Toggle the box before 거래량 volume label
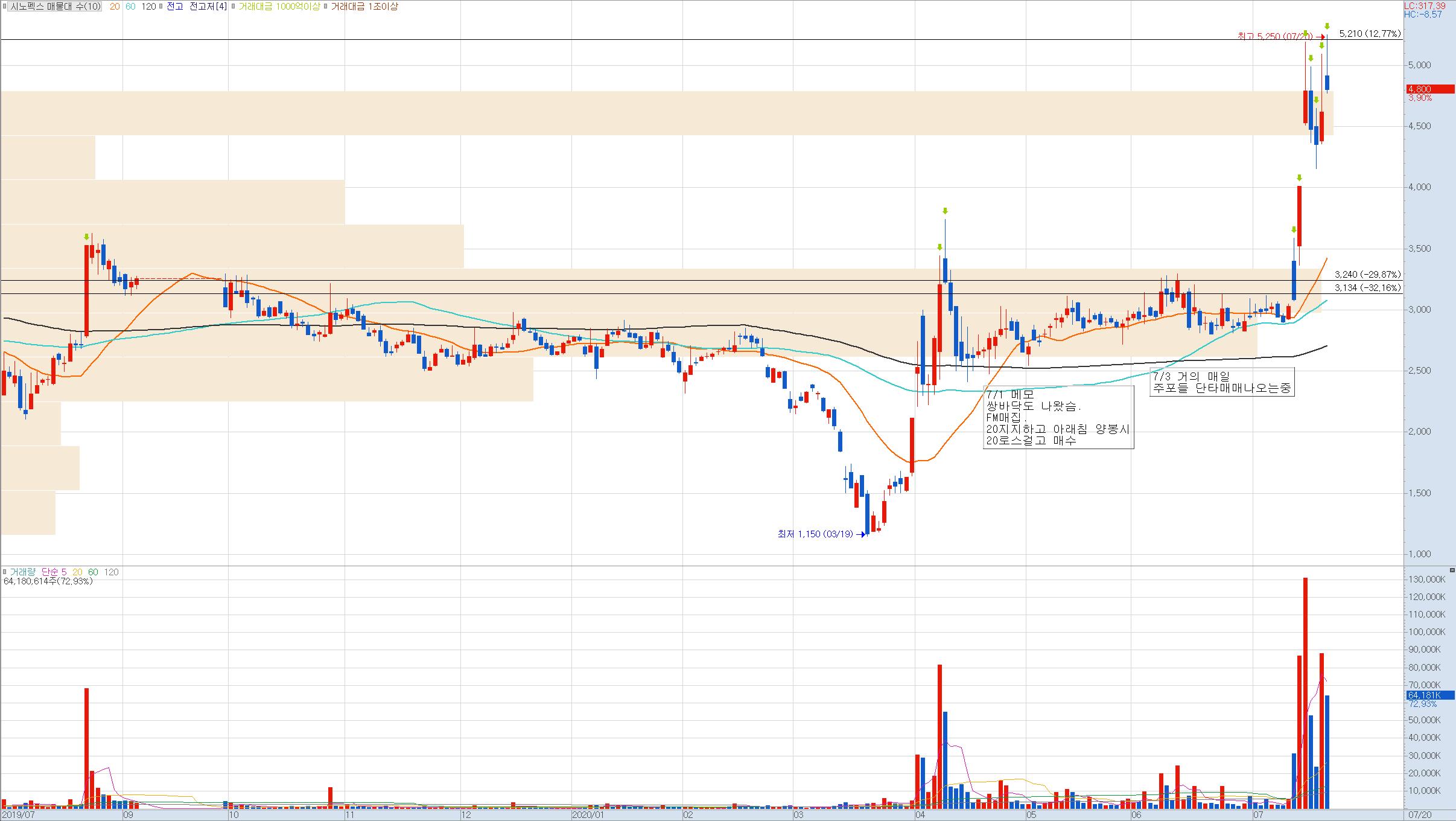Screen dimensions: 1456x821 5,572
